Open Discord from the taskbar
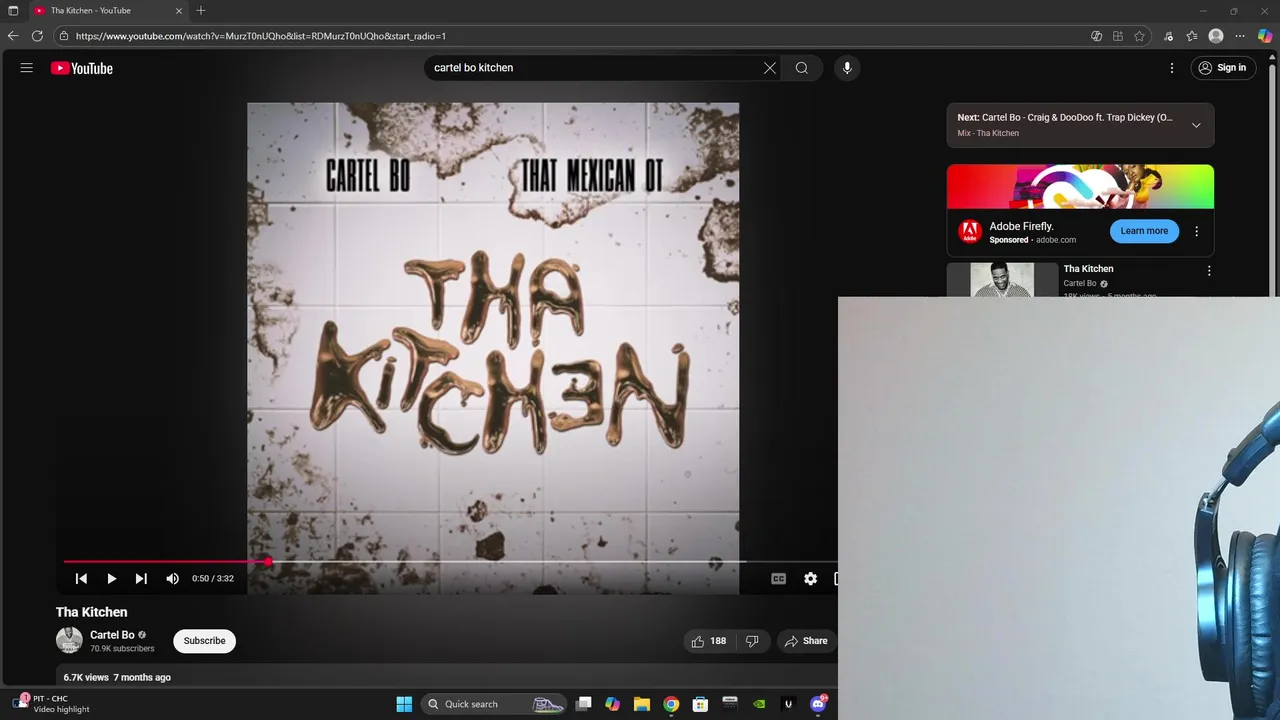The width and height of the screenshot is (1280, 720). (818, 704)
